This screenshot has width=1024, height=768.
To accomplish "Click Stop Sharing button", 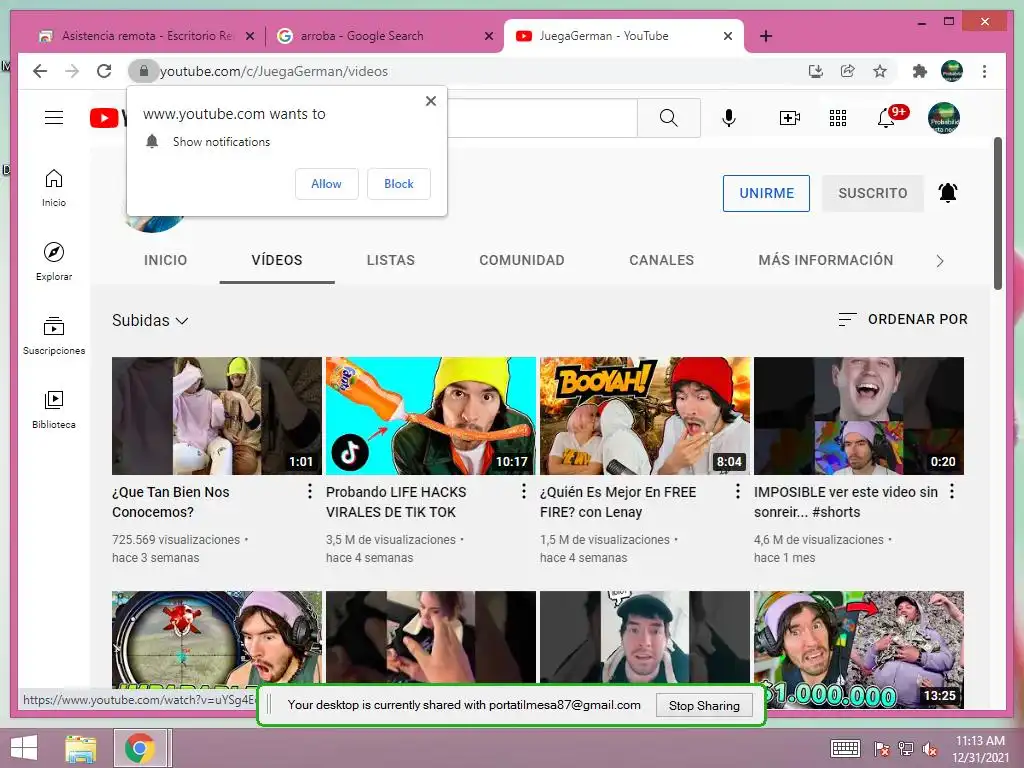I will [x=704, y=705].
